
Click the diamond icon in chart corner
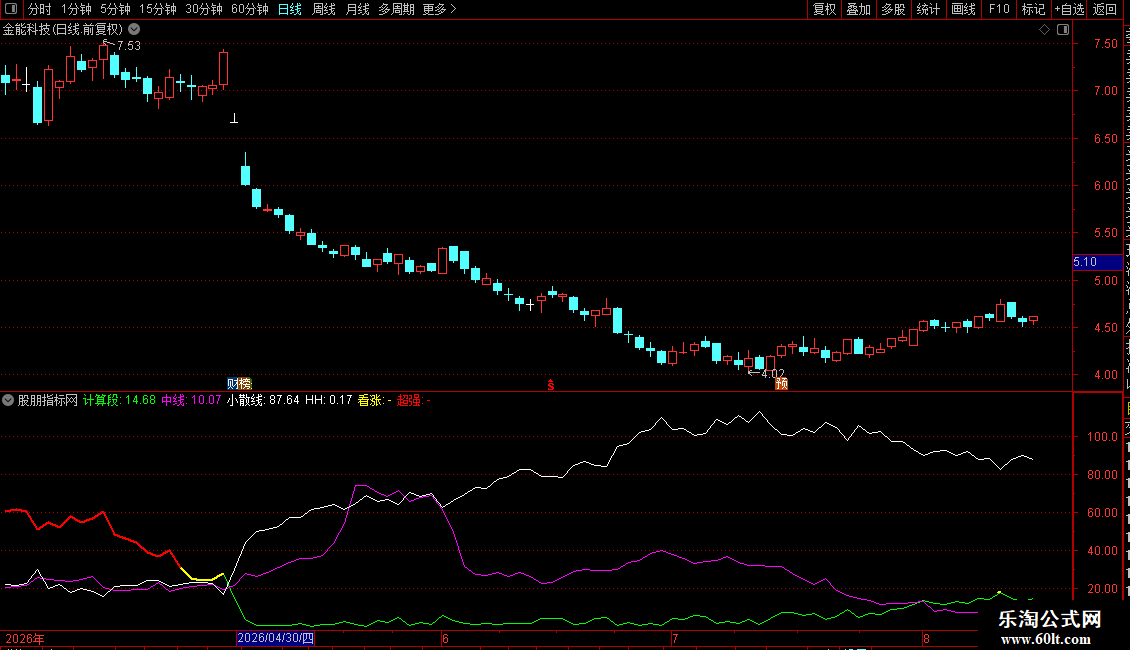1044,30
